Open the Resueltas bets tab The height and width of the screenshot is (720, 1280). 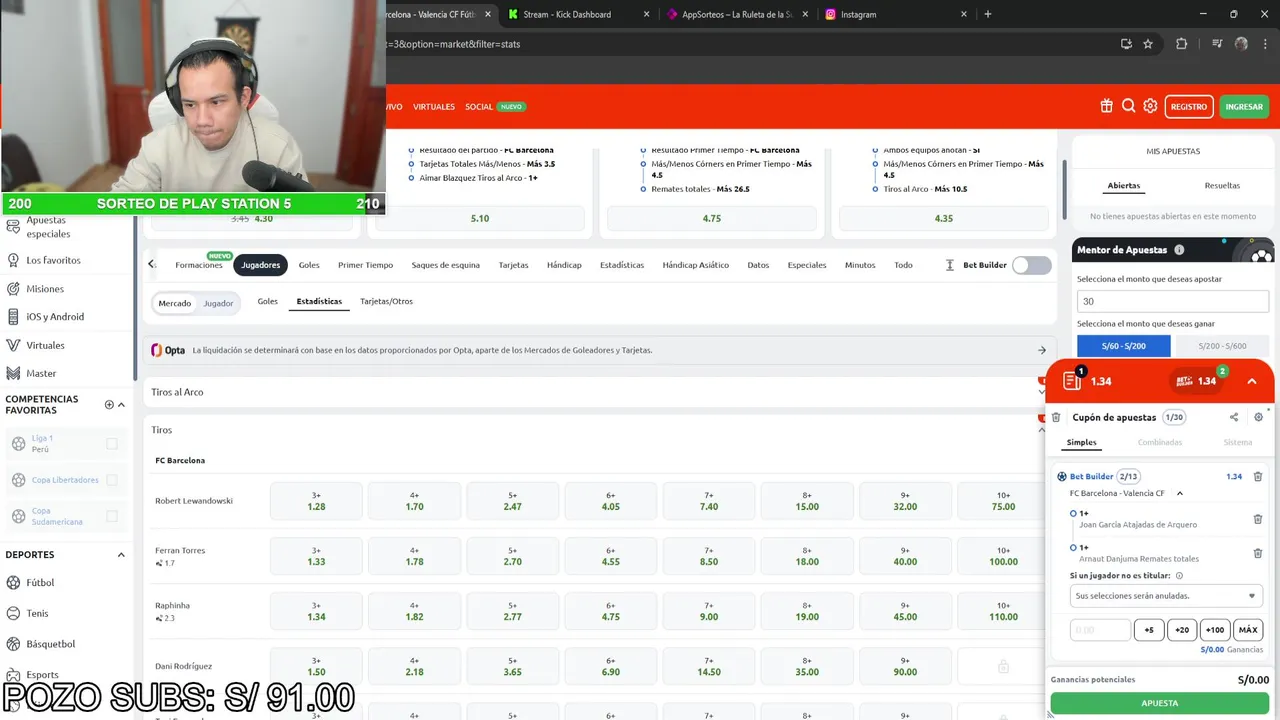tap(1222, 185)
